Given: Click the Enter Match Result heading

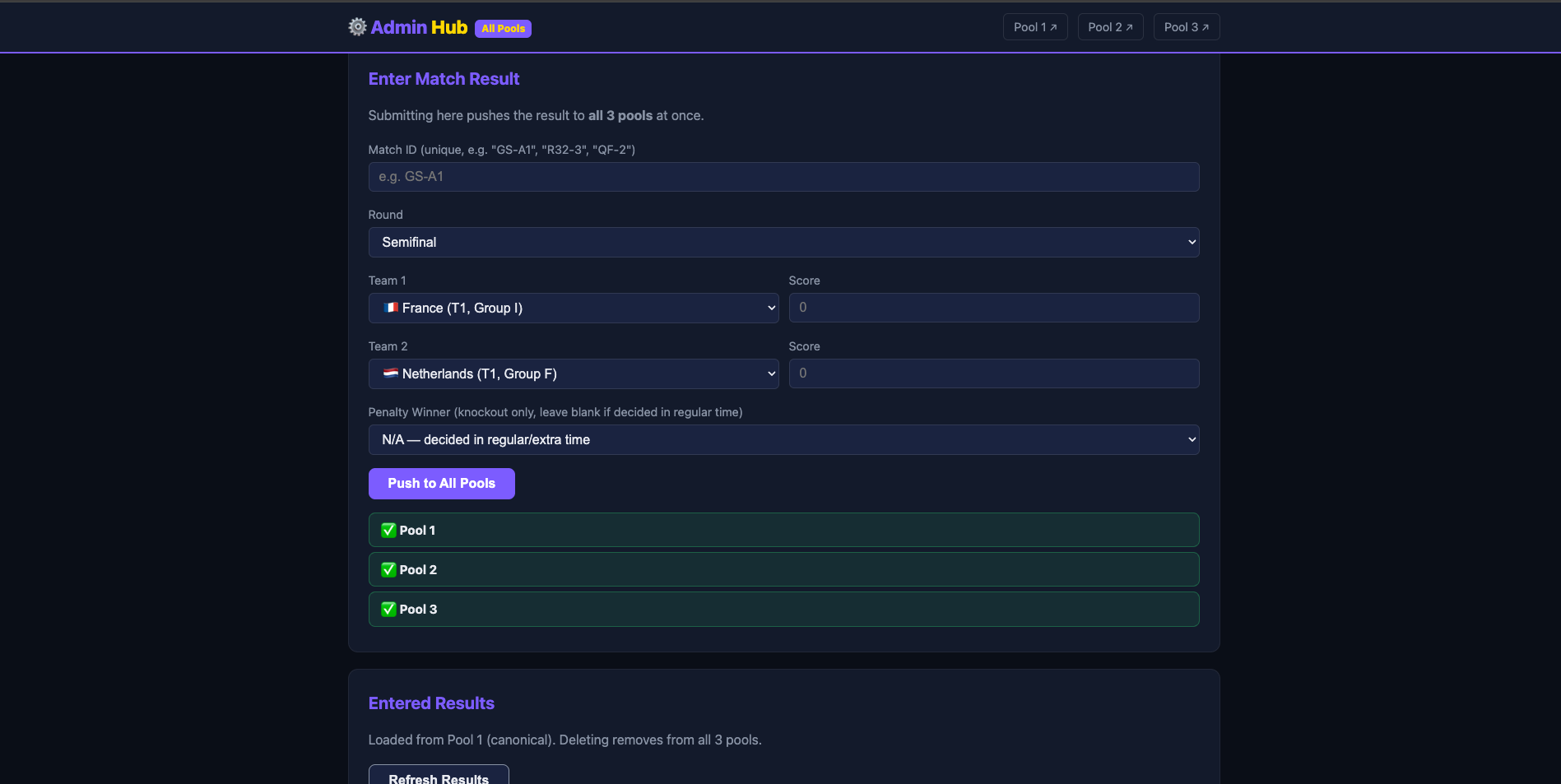Looking at the screenshot, I should click(x=444, y=79).
